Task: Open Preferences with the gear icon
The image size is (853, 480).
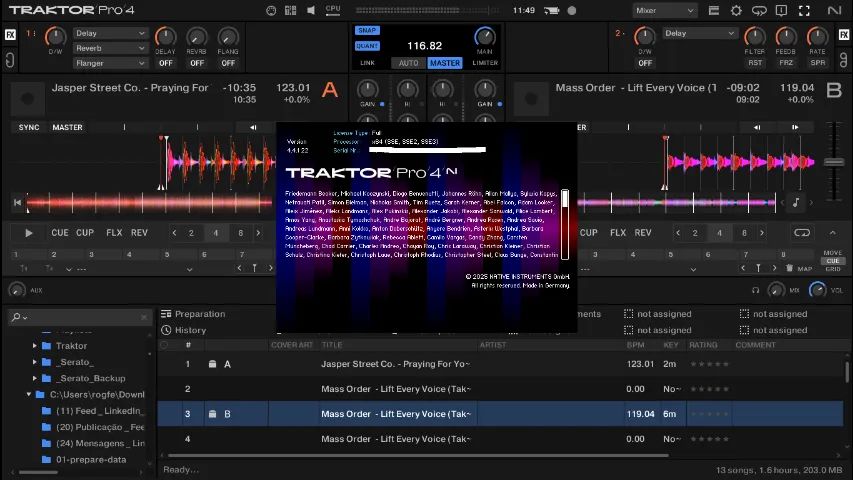Action: (736, 10)
